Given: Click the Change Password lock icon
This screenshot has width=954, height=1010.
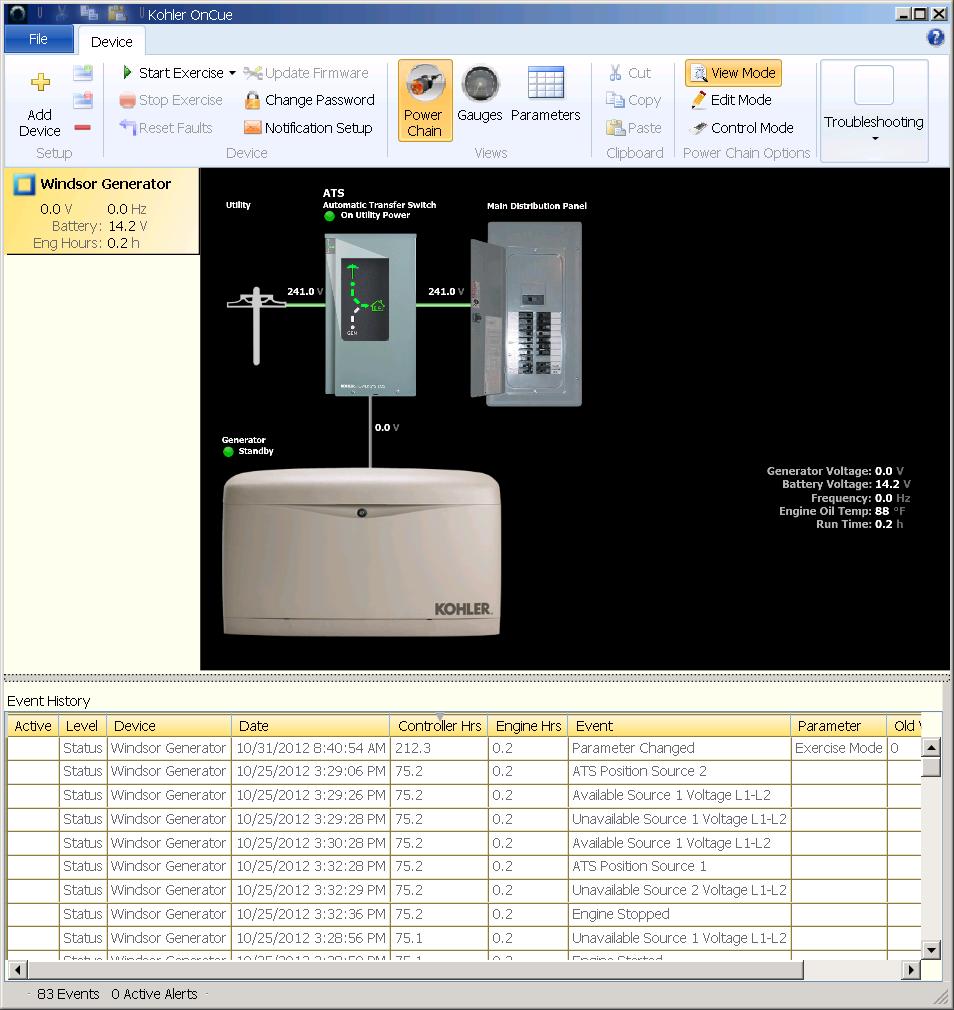Looking at the screenshot, I should (253, 100).
